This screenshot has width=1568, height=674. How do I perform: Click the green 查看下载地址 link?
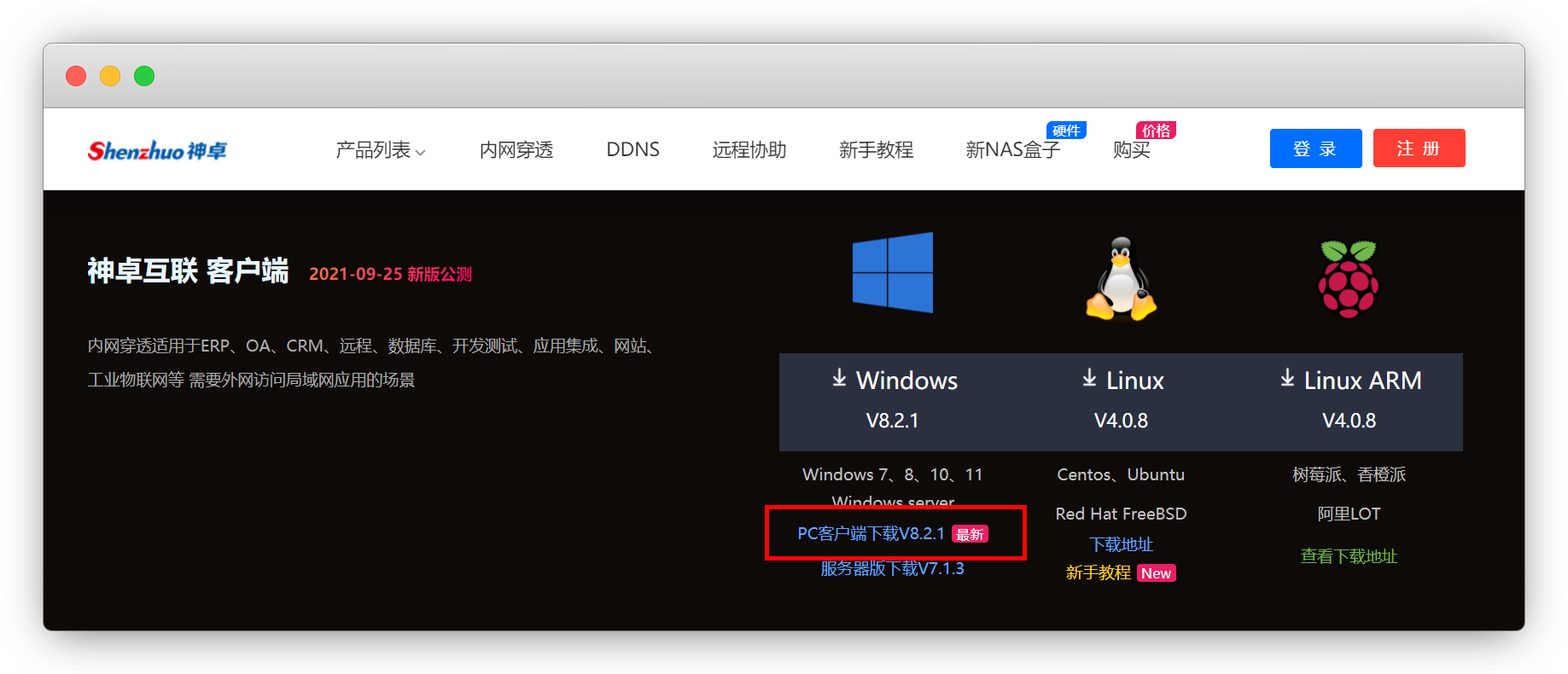1349,556
